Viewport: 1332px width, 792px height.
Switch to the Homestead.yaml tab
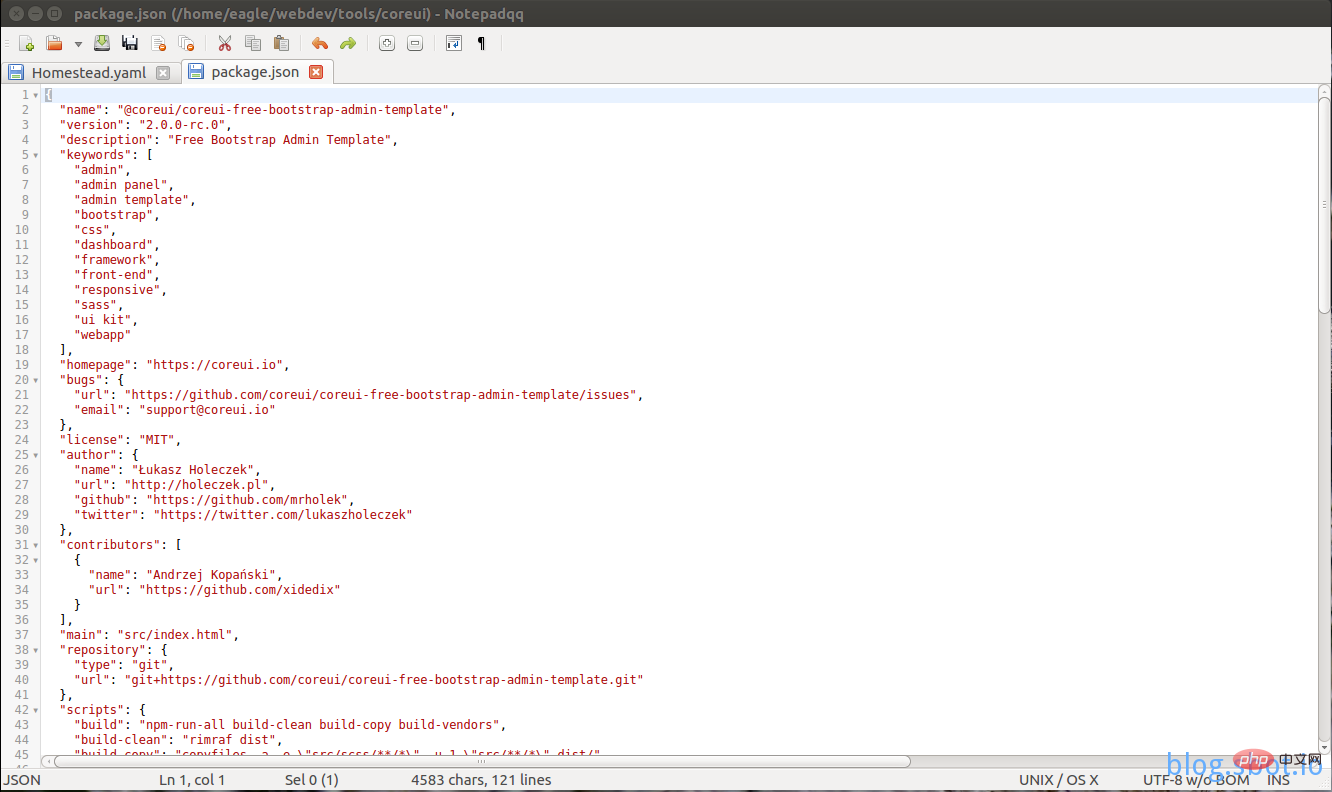89,72
